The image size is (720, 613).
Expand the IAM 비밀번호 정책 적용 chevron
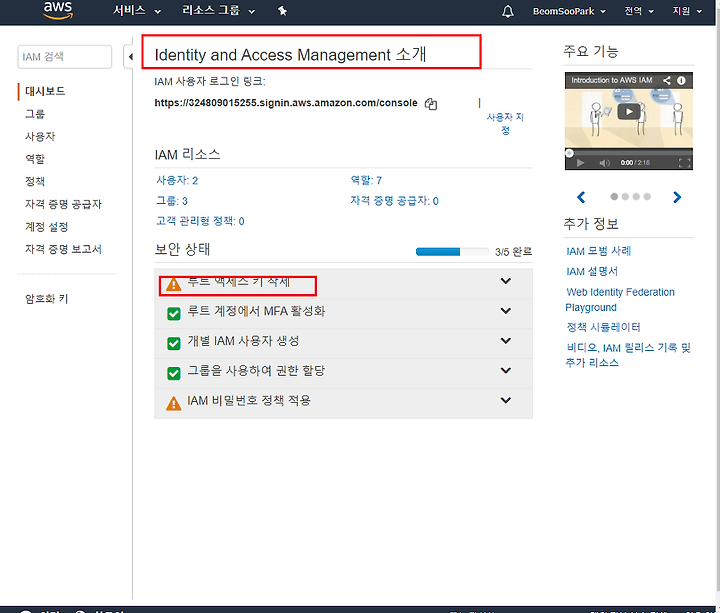click(506, 400)
